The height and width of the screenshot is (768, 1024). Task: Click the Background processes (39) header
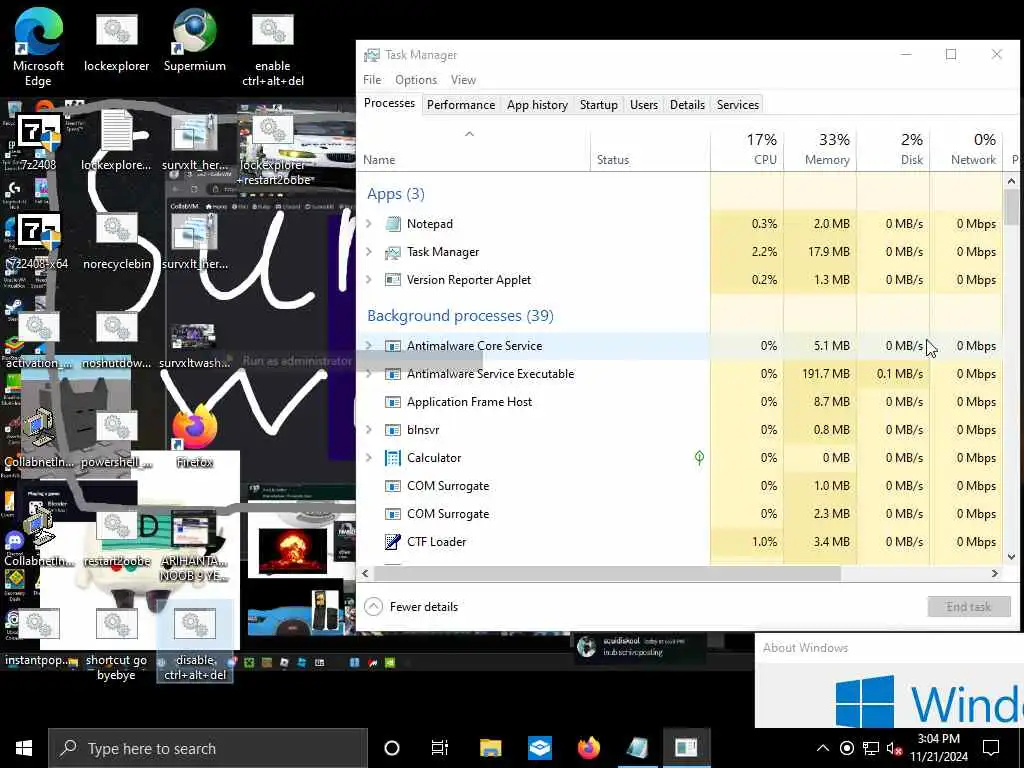460,316
